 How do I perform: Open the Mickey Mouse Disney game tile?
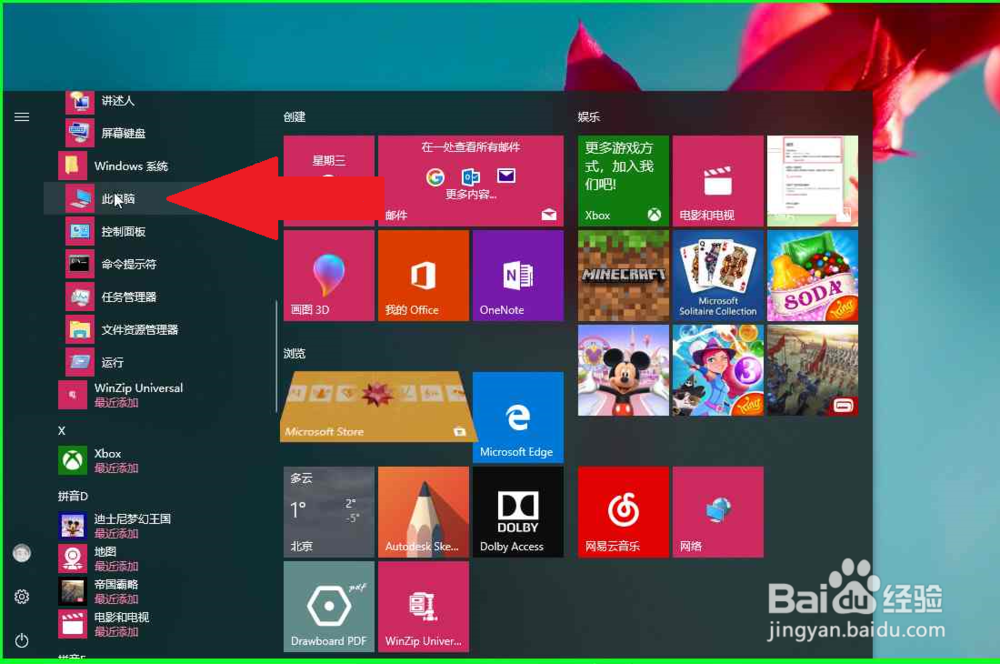tap(623, 370)
